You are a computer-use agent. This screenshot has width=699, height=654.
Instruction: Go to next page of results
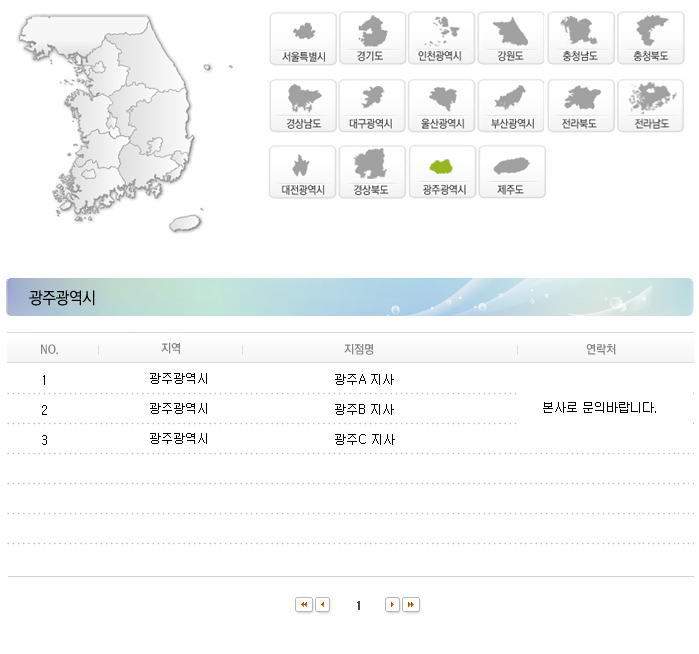pos(392,605)
